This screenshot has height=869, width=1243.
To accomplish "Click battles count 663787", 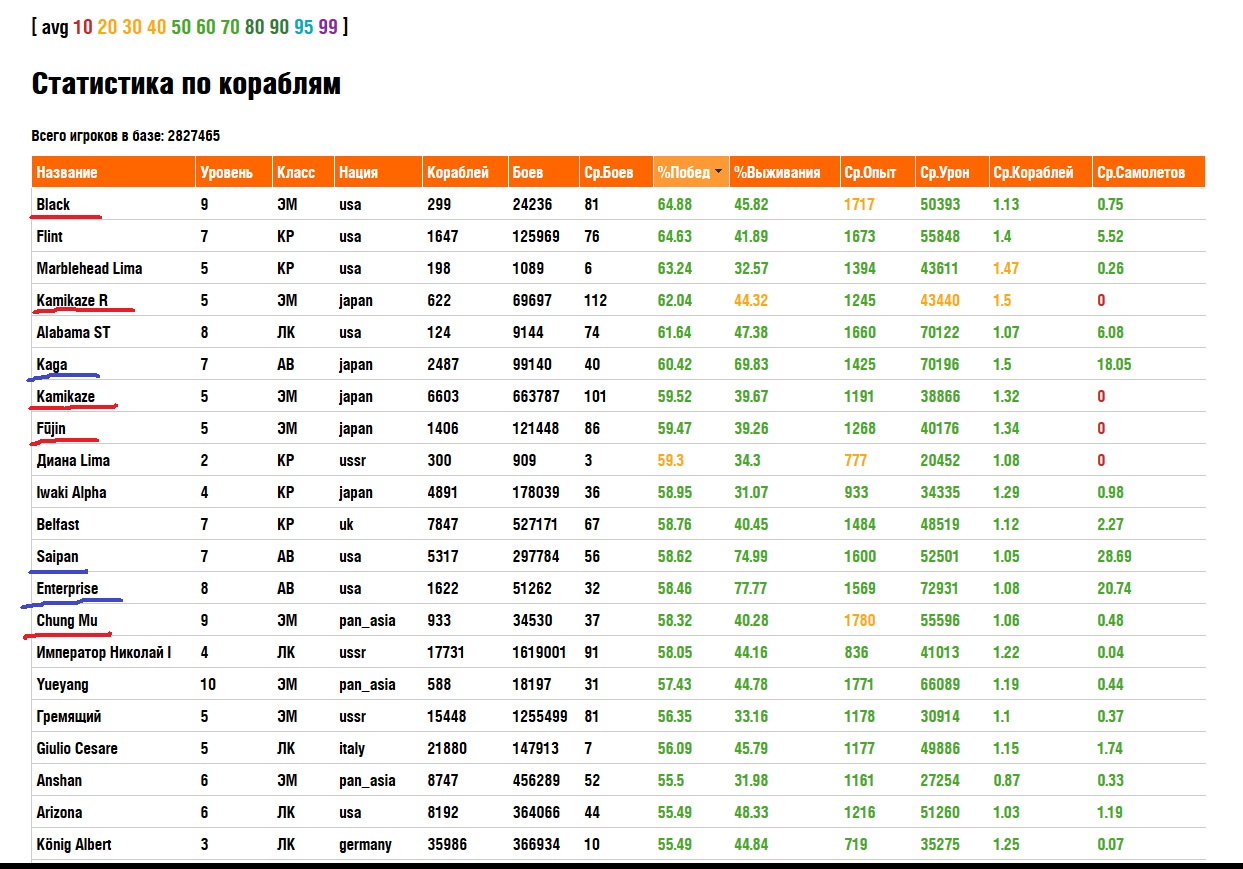I will [x=541, y=396].
